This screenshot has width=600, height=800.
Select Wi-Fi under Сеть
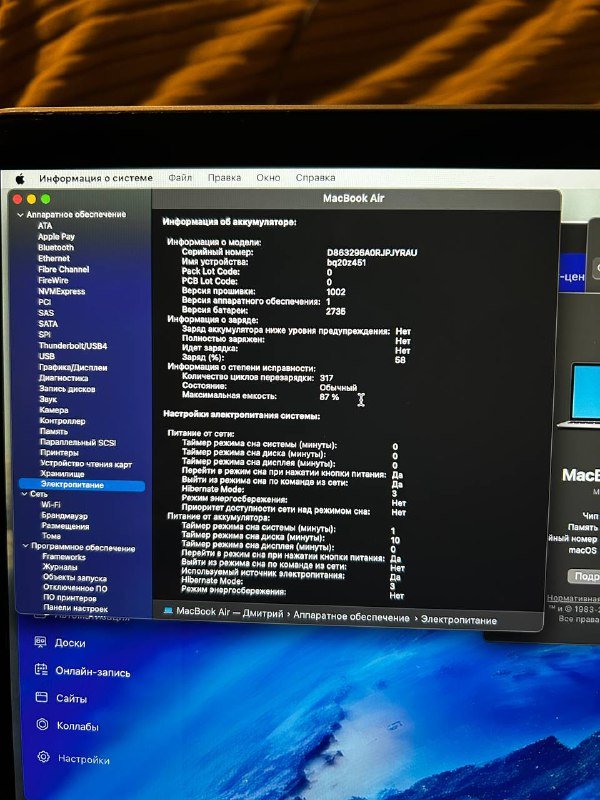51,505
